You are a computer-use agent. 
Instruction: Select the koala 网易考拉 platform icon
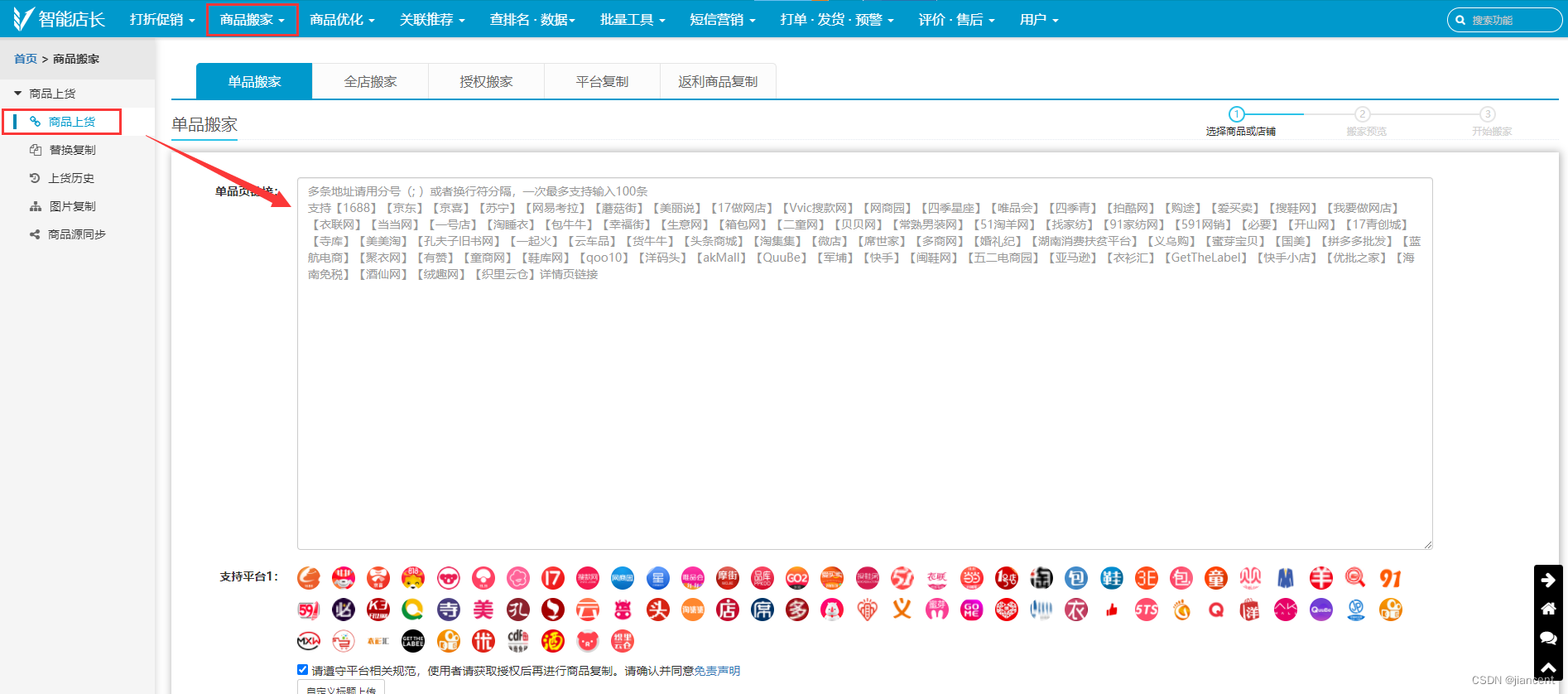click(x=449, y=578)
